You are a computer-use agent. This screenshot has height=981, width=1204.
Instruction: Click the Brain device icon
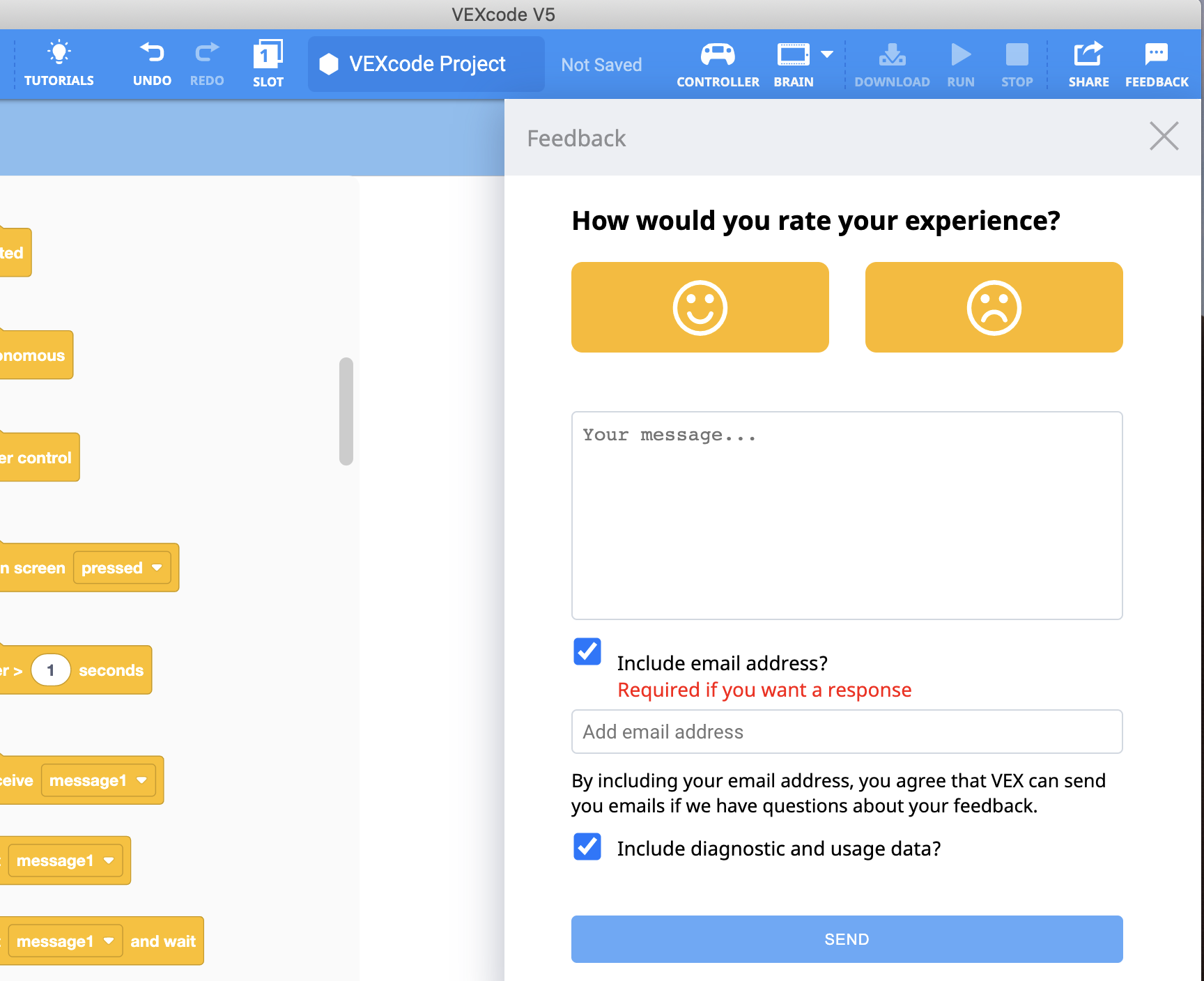click(x=793, y=54)
